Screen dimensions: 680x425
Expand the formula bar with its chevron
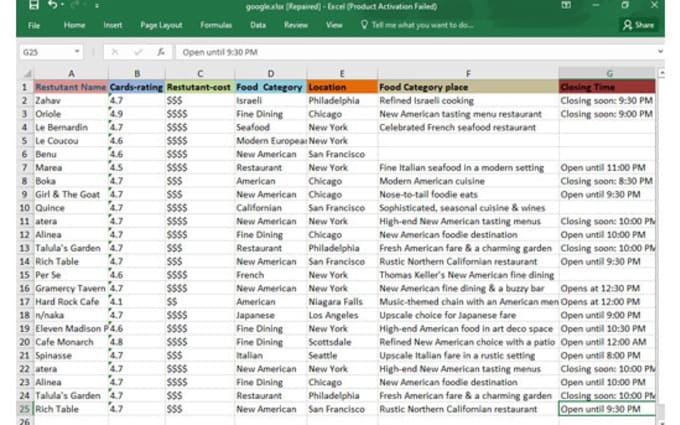click(x=660, y=52)
